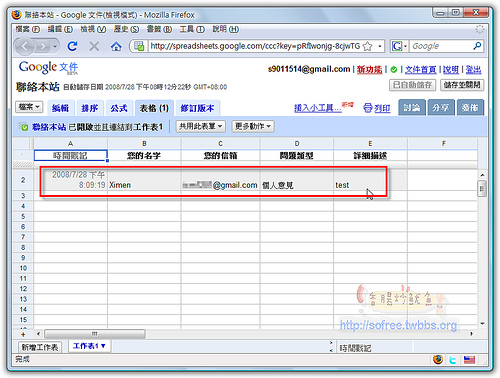Click the 插入小工具 link
This screenshot has height=378, width=500.
(318, 108)
